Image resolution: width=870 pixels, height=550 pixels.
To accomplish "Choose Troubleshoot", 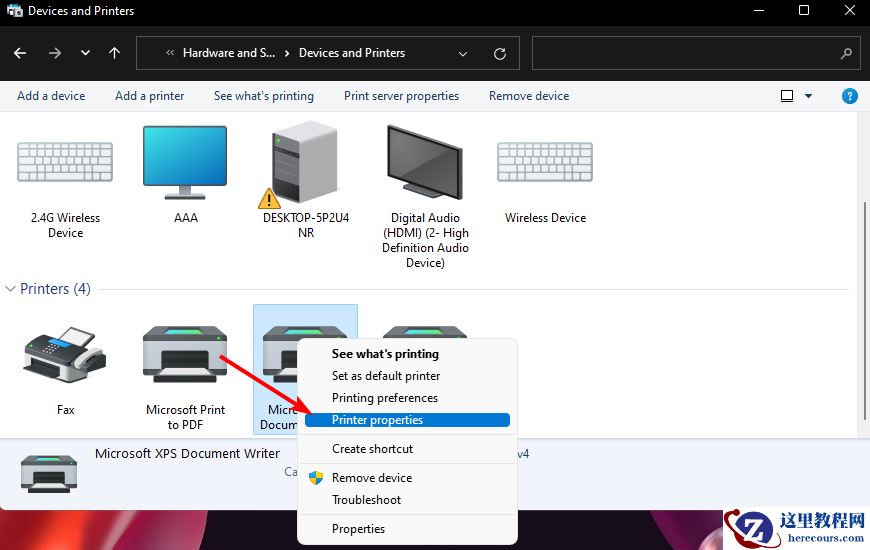I will pyautogui.click(x=366, y=499).
